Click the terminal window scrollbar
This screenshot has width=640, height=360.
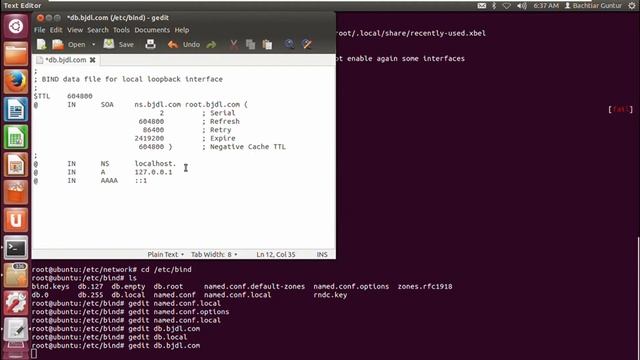coord(638,297)
